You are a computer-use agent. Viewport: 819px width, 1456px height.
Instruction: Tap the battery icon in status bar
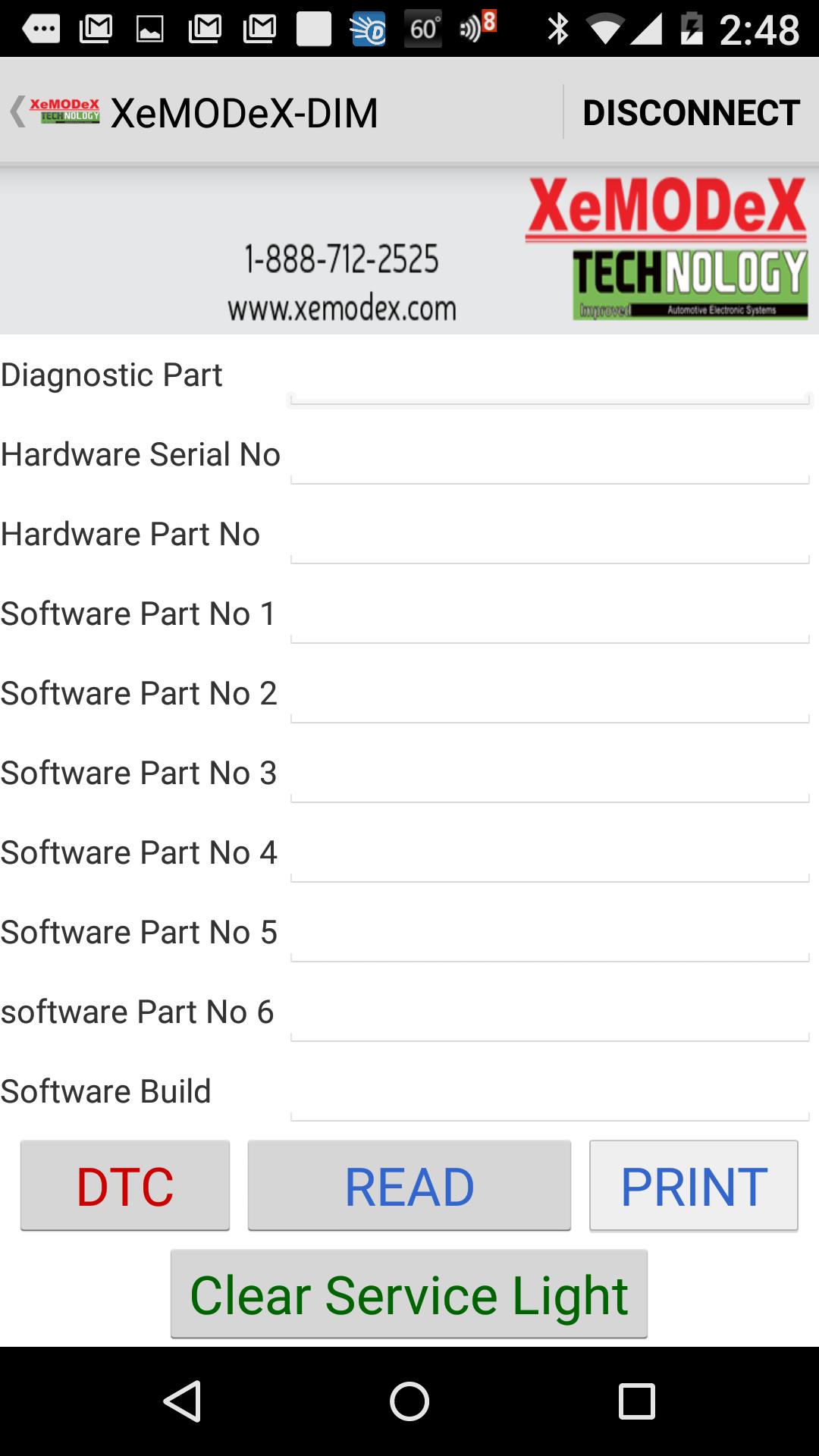692,27
